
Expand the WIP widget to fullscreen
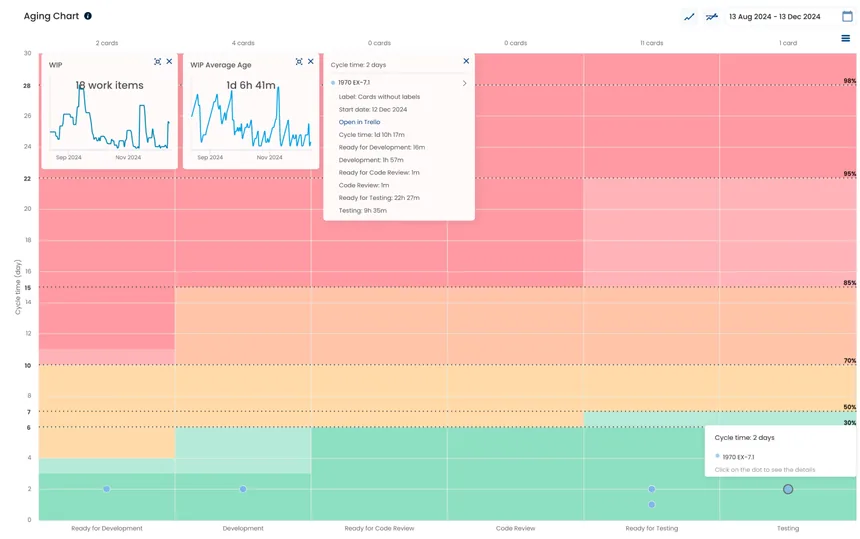157,61
